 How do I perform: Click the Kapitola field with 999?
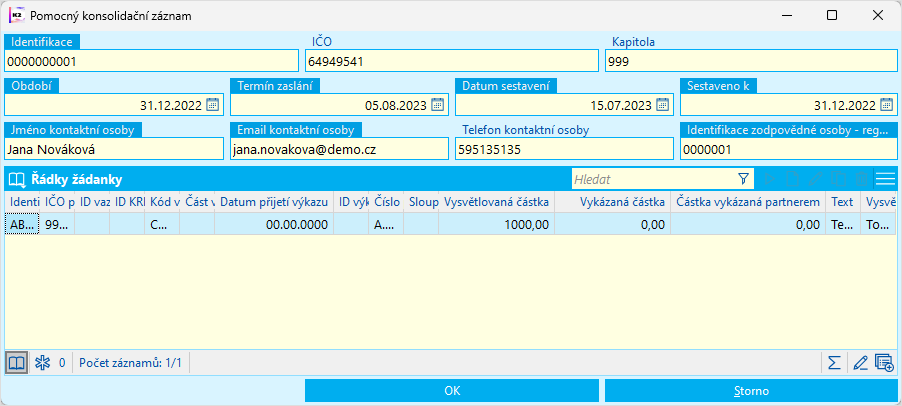point(751,60)
